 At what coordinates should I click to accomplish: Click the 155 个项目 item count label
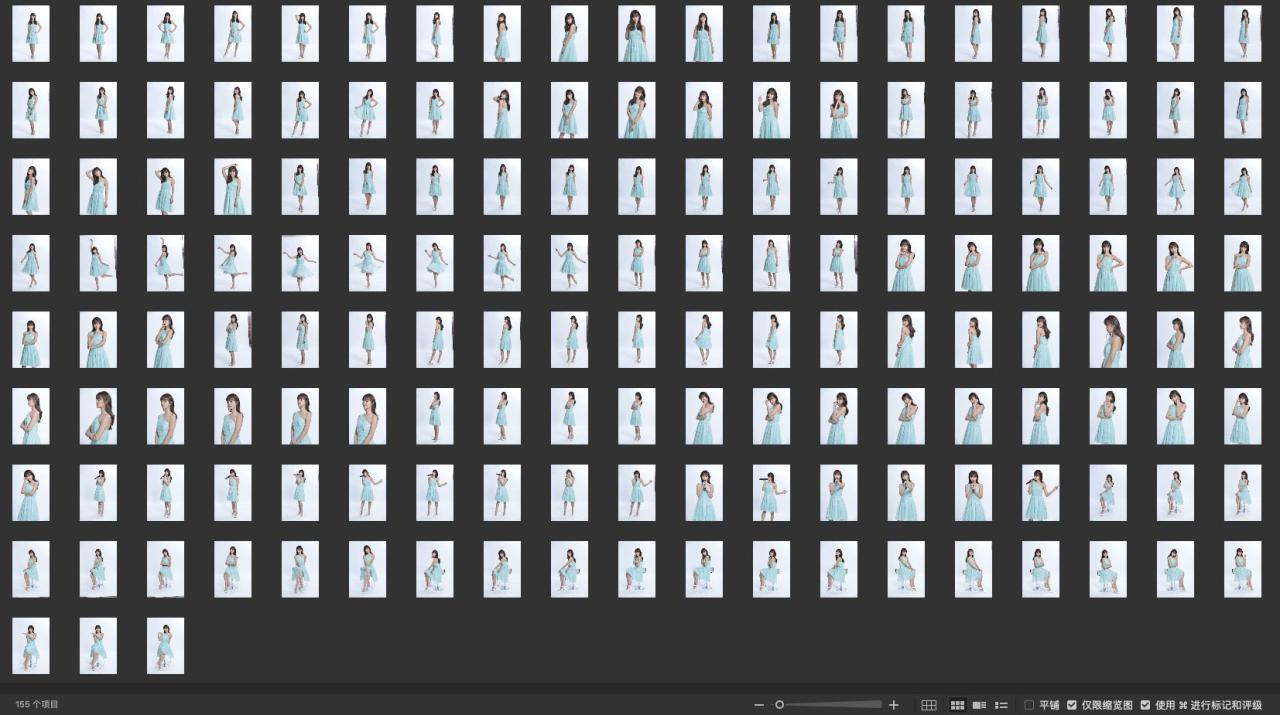pyautogui.click(x=37, y=705)
